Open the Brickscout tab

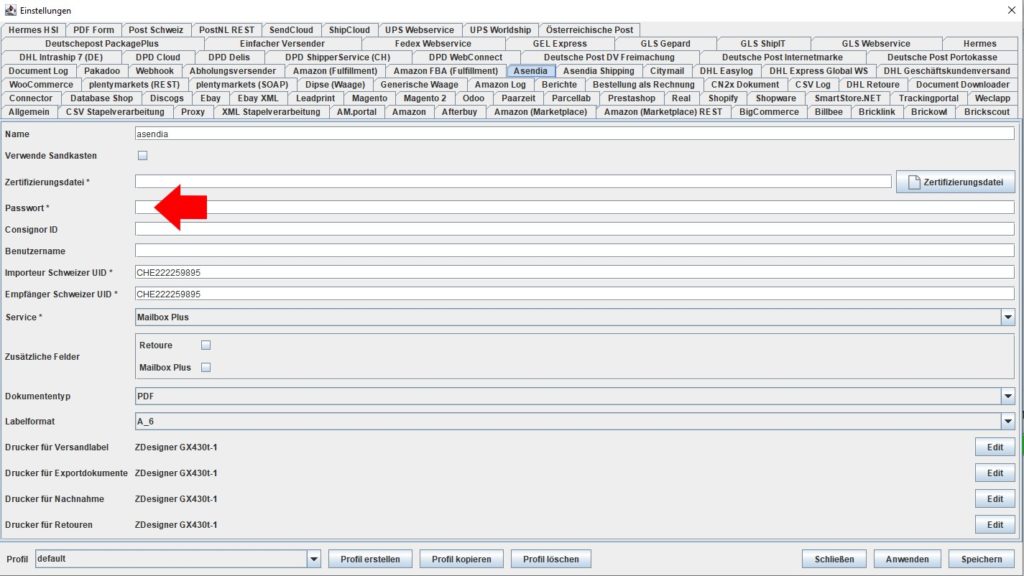(x=987, y=112)
